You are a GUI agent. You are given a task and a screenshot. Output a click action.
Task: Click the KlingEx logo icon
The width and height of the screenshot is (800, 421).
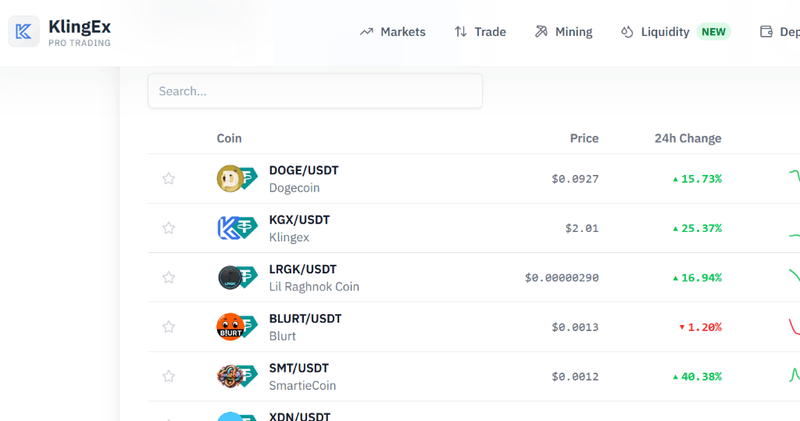[x=24, y=32]
